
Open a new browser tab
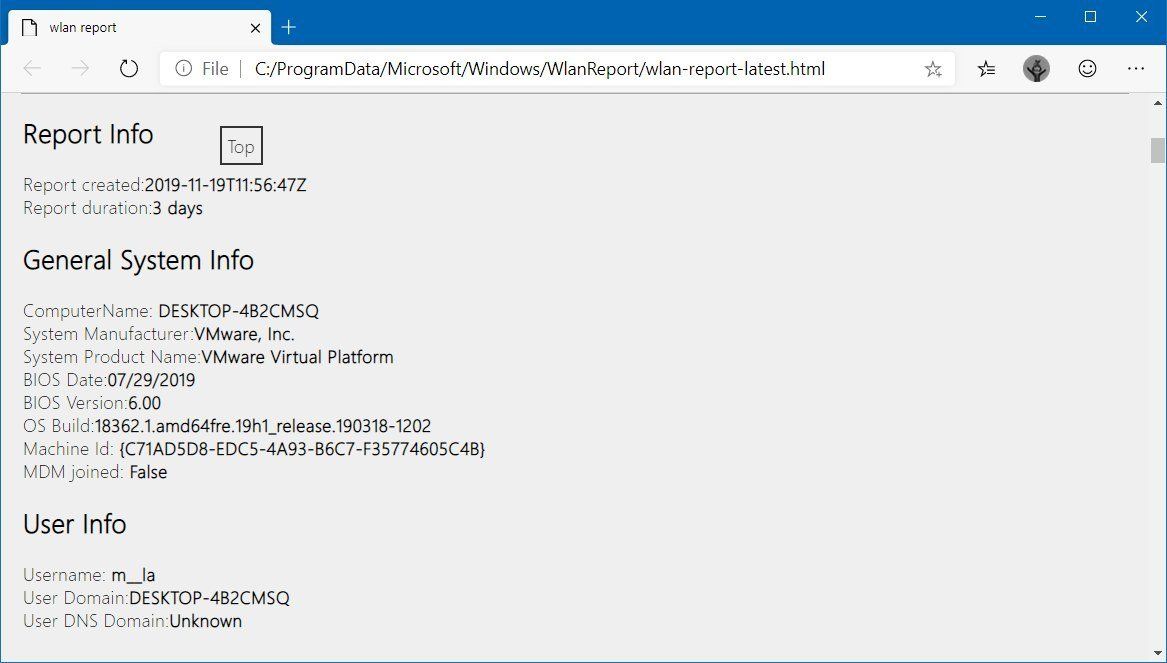pyautogui.click(x=288, y=27)
